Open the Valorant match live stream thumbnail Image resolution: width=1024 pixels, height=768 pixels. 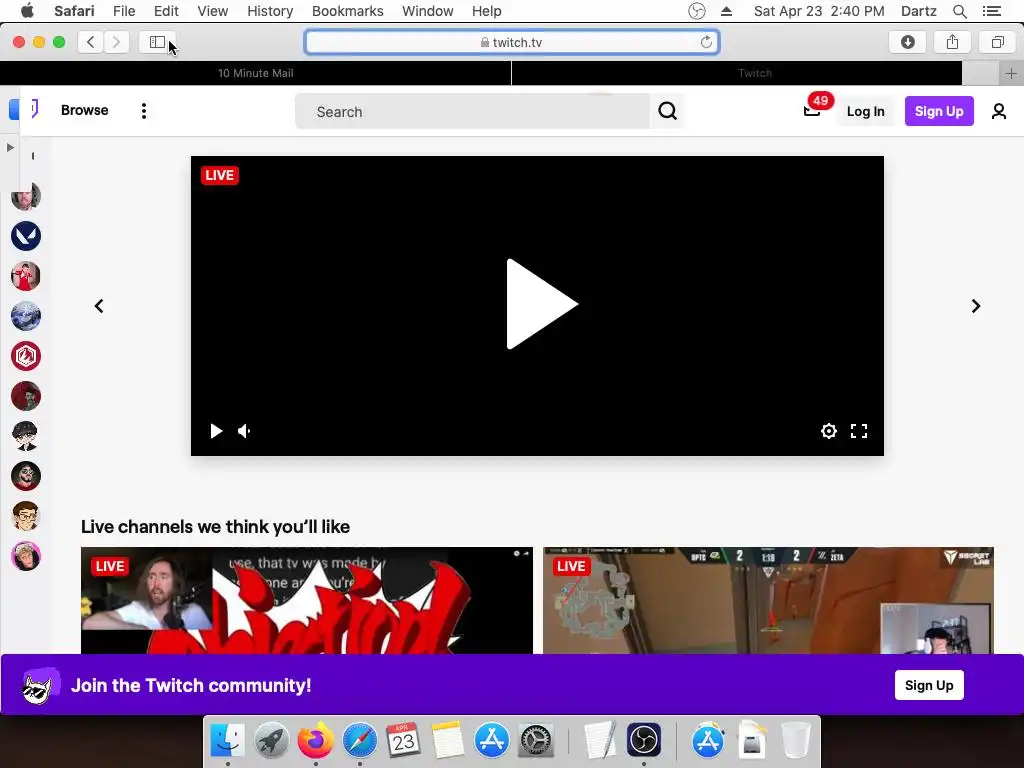coord(768,601)
